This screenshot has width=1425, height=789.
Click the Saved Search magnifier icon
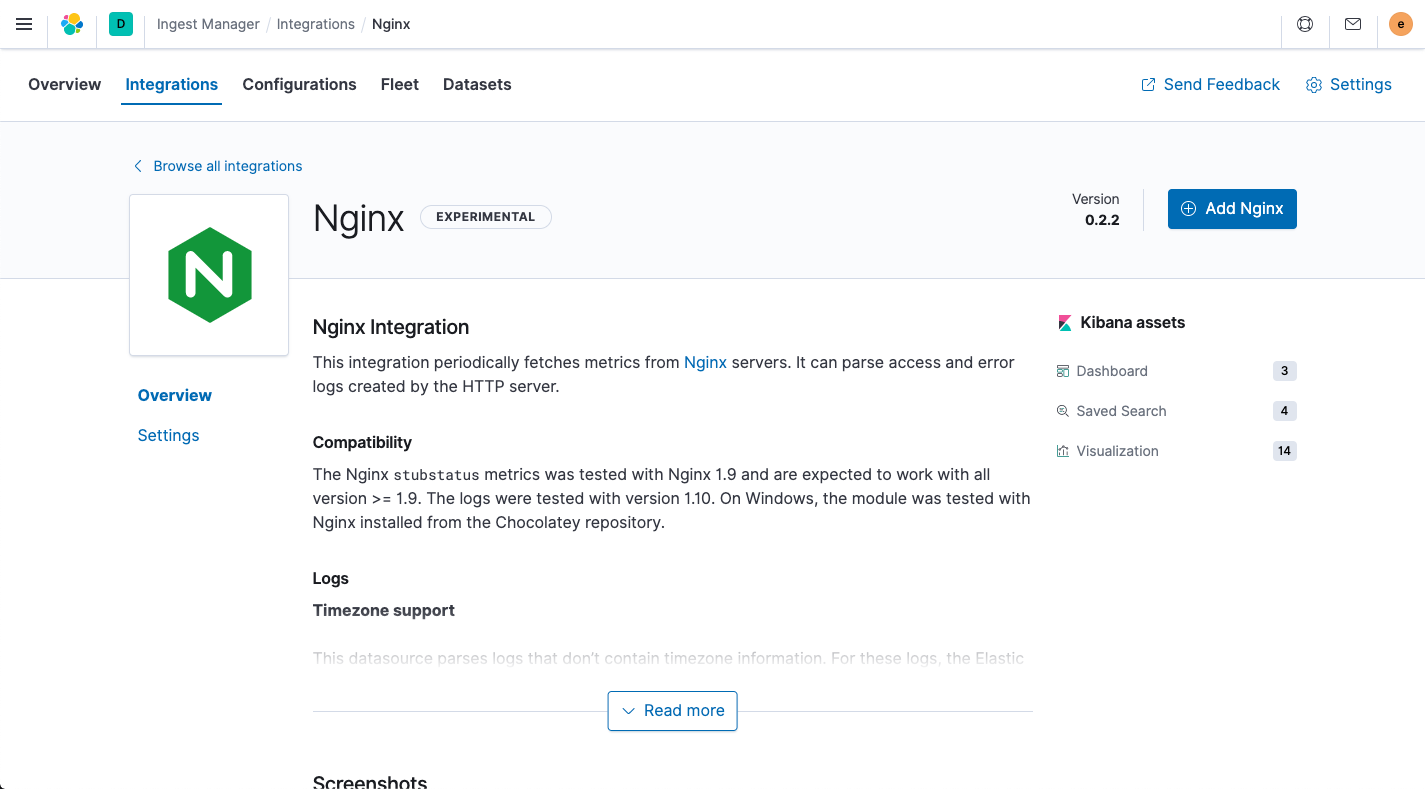[x=1062, y=411]
